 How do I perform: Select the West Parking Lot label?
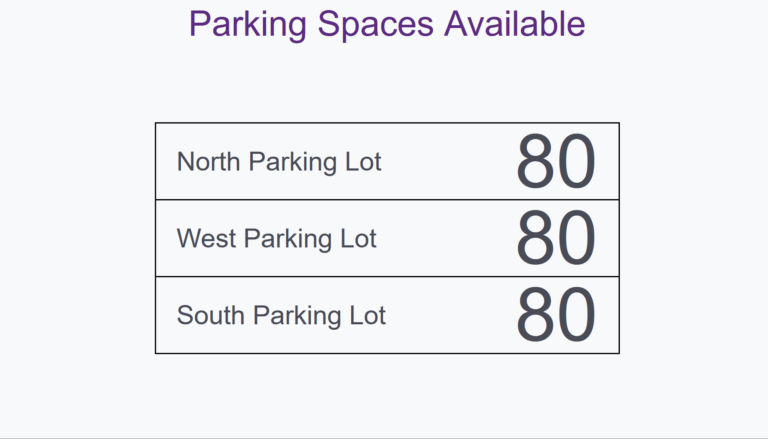click(276, 239)
